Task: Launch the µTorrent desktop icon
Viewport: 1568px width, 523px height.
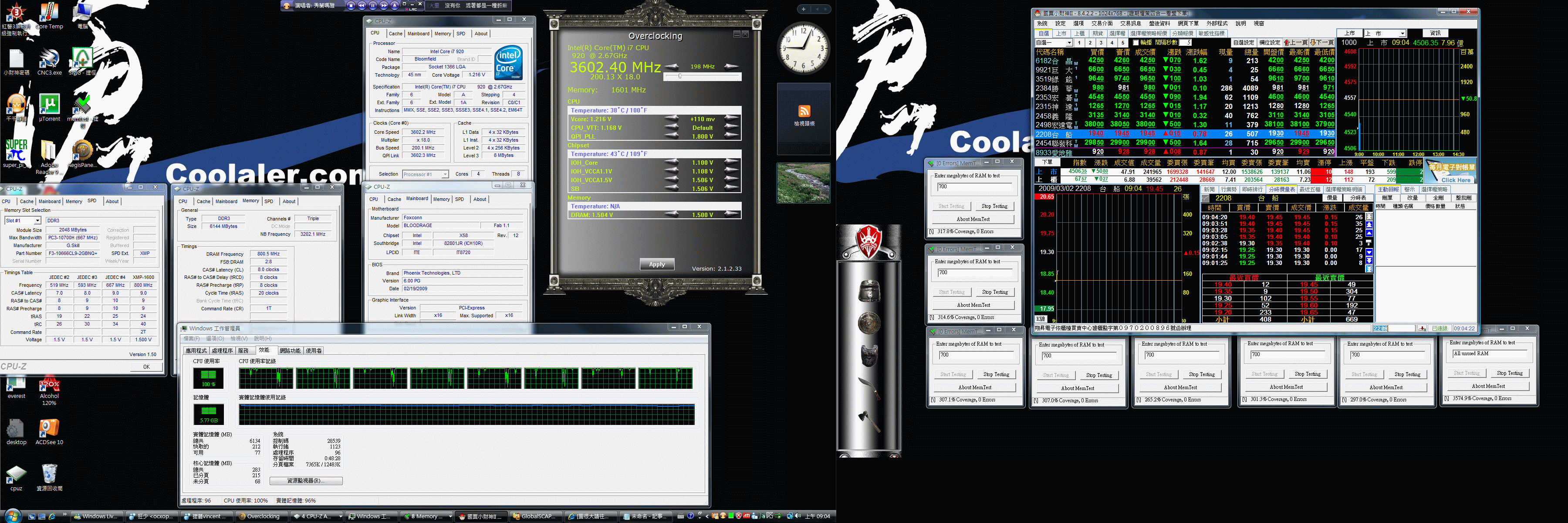Action: pos(49,109)
